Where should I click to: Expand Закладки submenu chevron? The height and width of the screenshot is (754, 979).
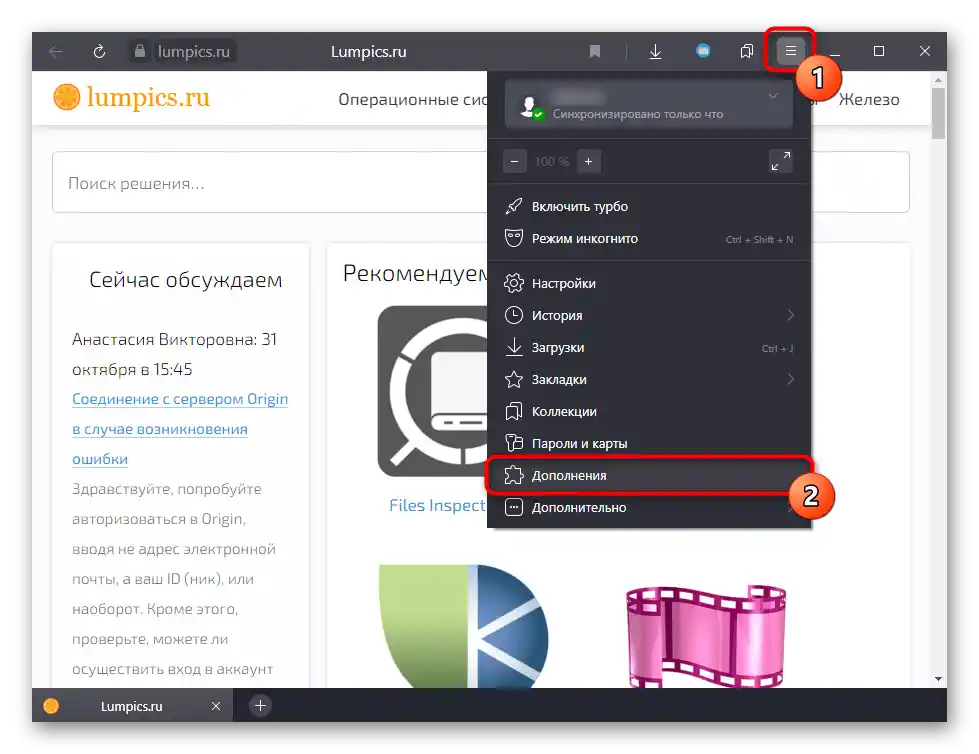pos(790,379)
